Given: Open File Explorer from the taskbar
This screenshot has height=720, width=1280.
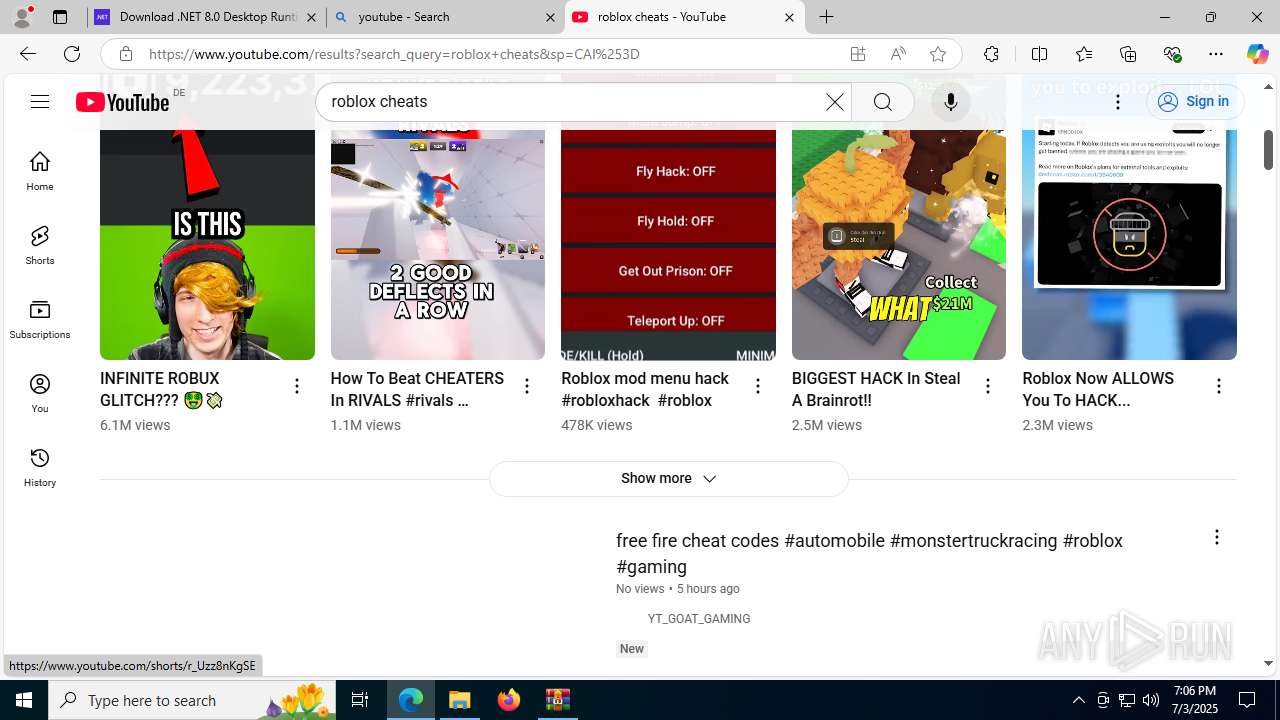Looking at the screenshot, I should click(x=460, y=700).
